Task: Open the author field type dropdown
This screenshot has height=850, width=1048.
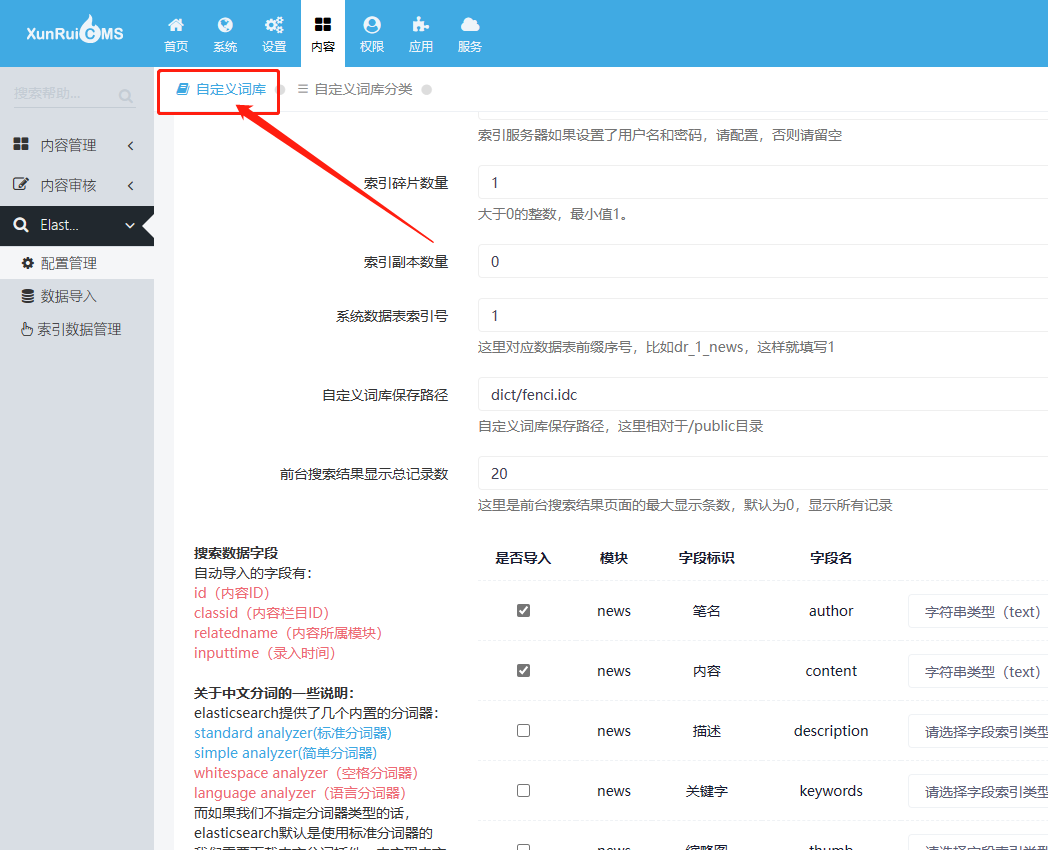Action: (978, 611)
